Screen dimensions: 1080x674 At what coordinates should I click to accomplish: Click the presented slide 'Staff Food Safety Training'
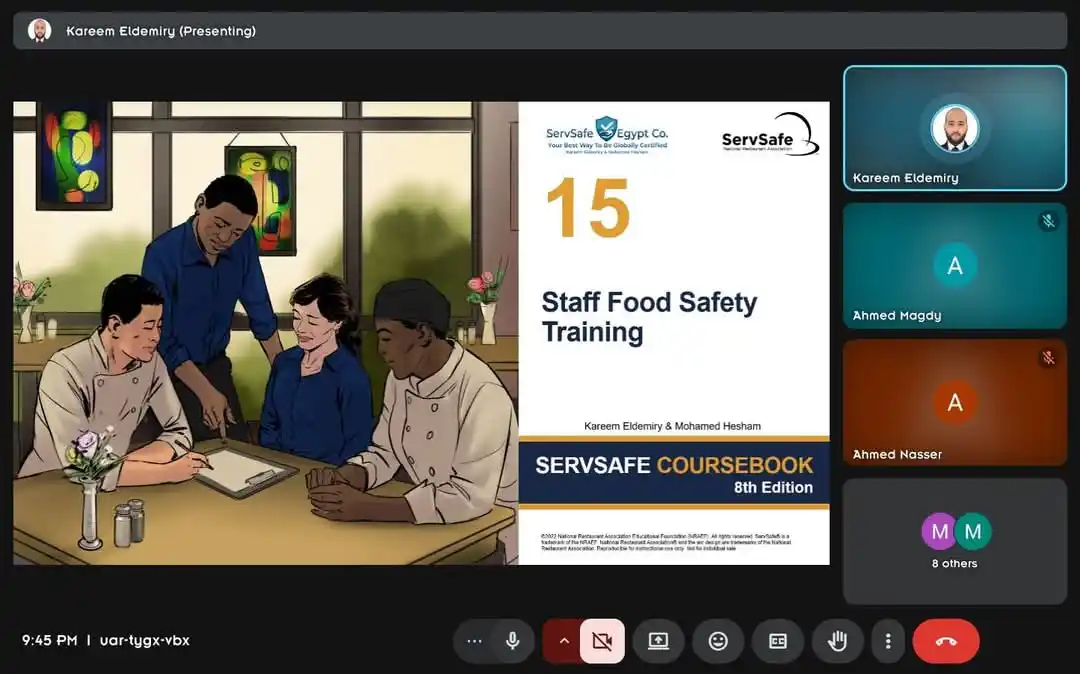click(421, 333)
